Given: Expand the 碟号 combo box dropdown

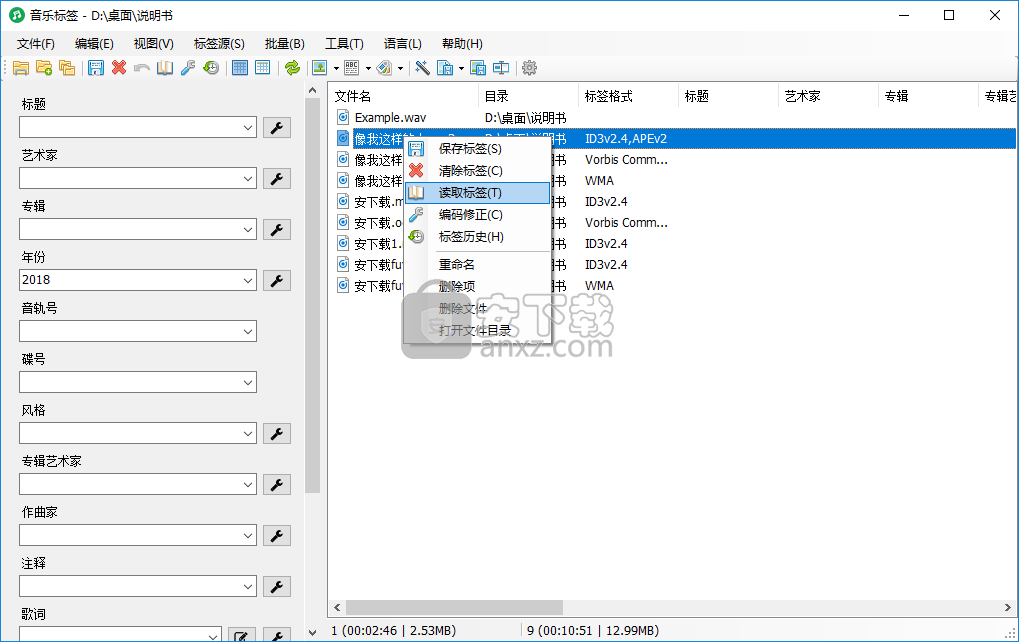Looking at the screenshot, I should click(248, 382).
